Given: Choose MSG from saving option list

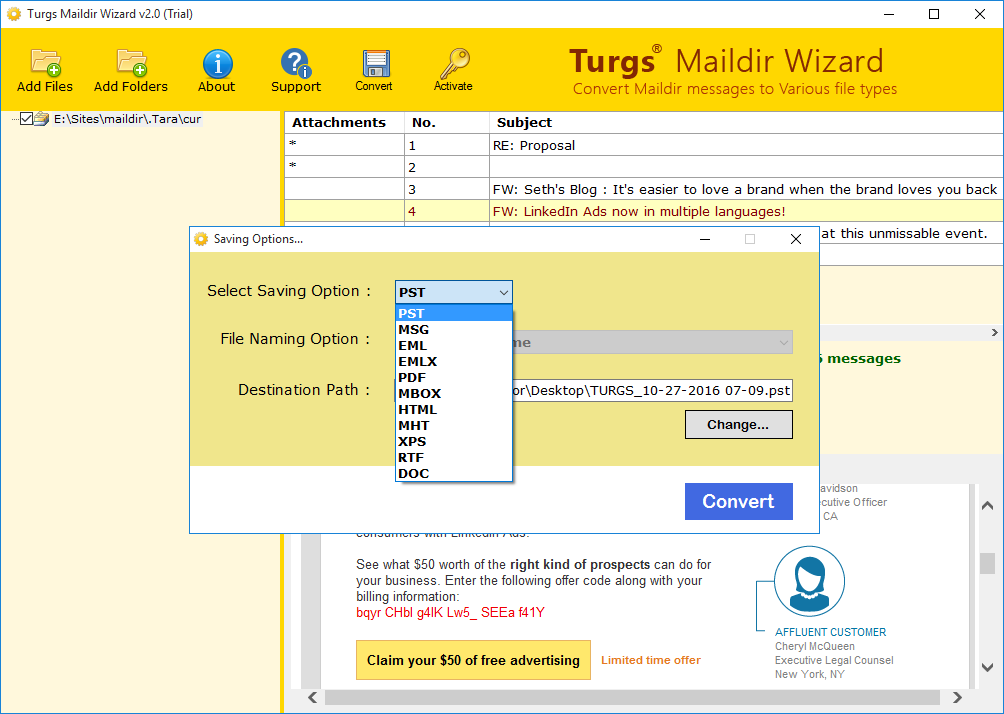Looking at the screenshot, I should [453, 329].
